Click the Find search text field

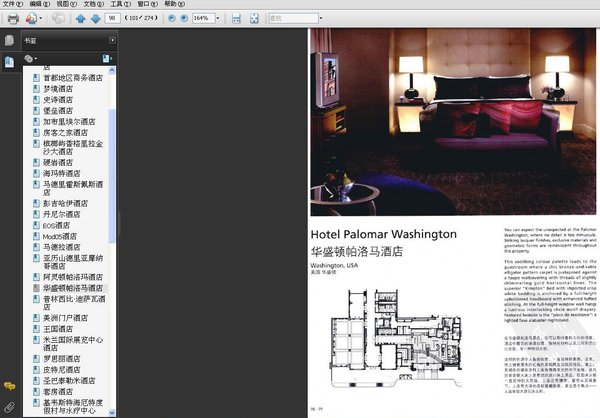point(293,18)
